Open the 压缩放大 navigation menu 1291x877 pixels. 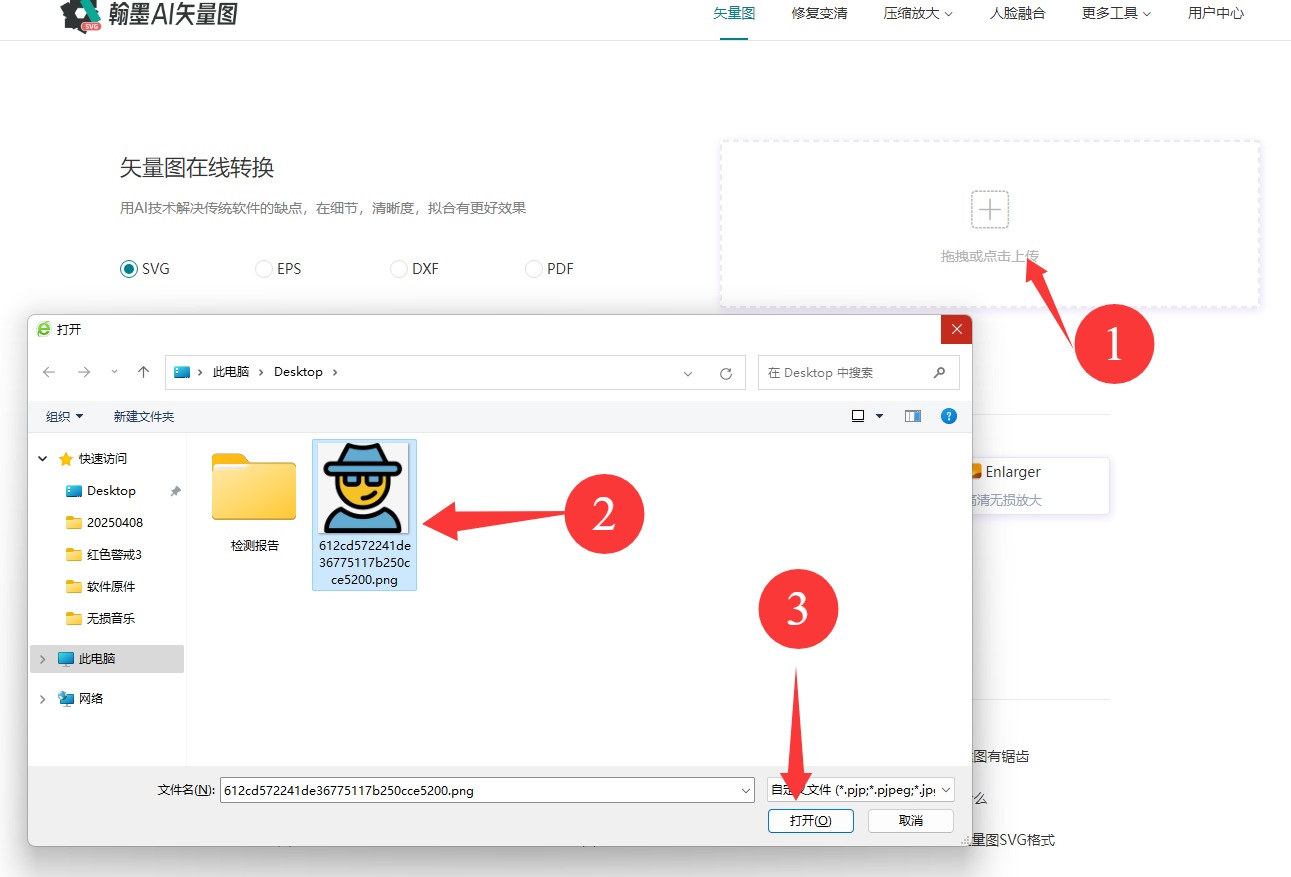917,13
